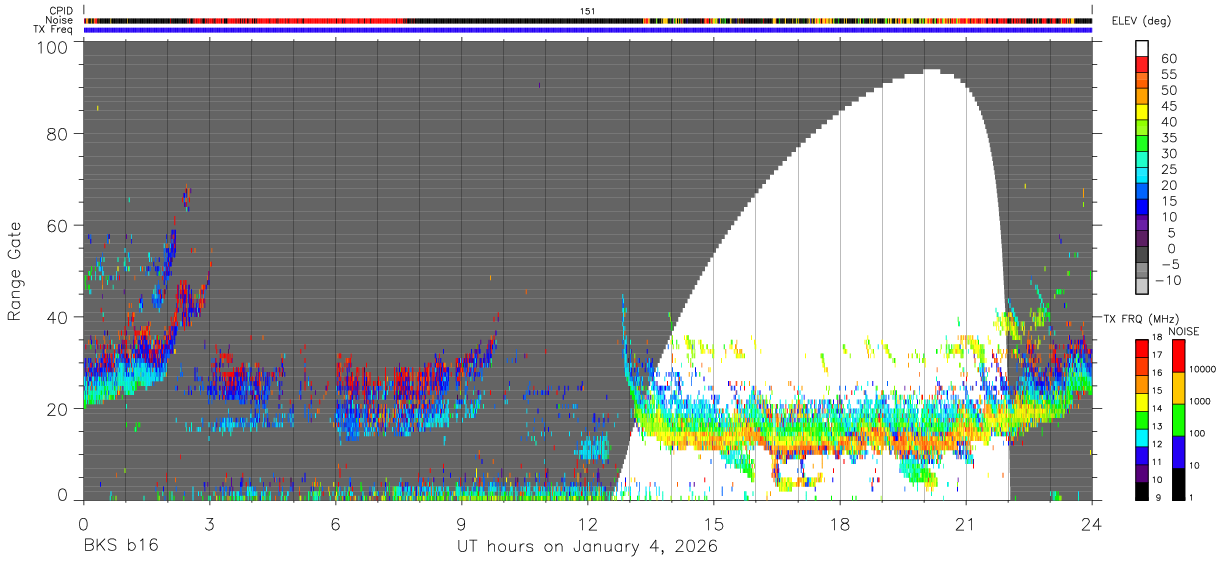Click the "TX Freq" label beside the top bar

tap(53, 29)
